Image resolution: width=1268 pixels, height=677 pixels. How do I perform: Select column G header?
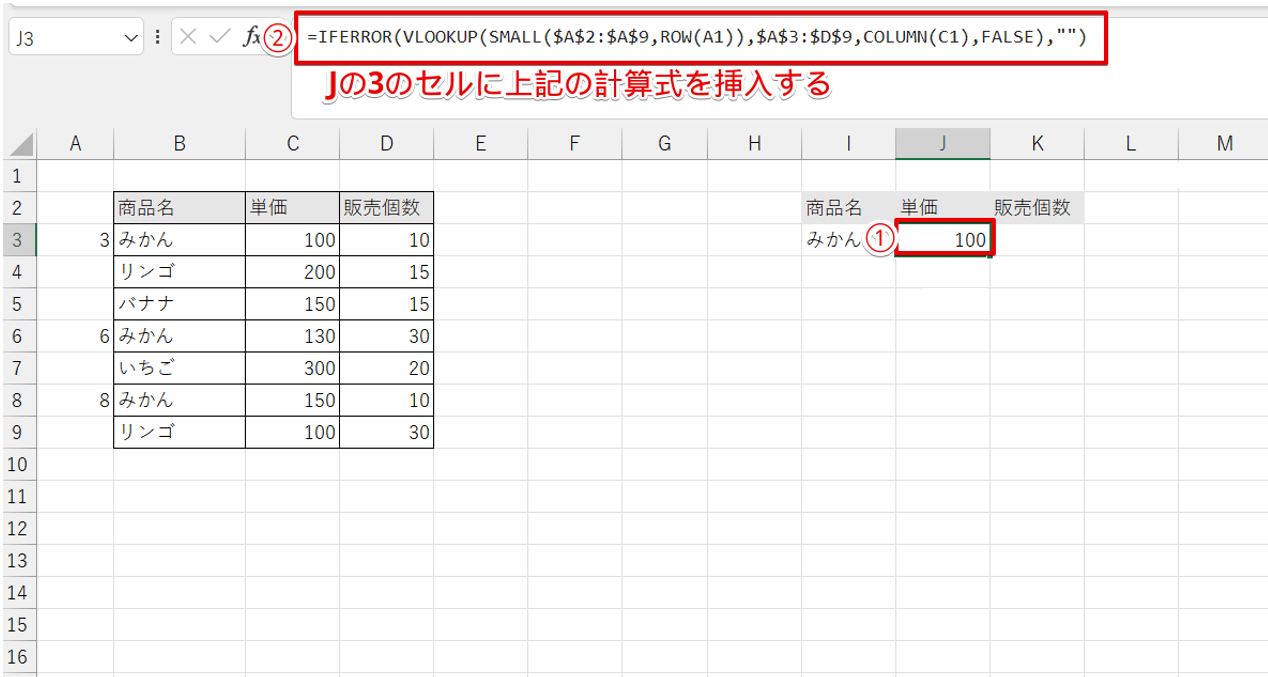click(x=665, y=144)
